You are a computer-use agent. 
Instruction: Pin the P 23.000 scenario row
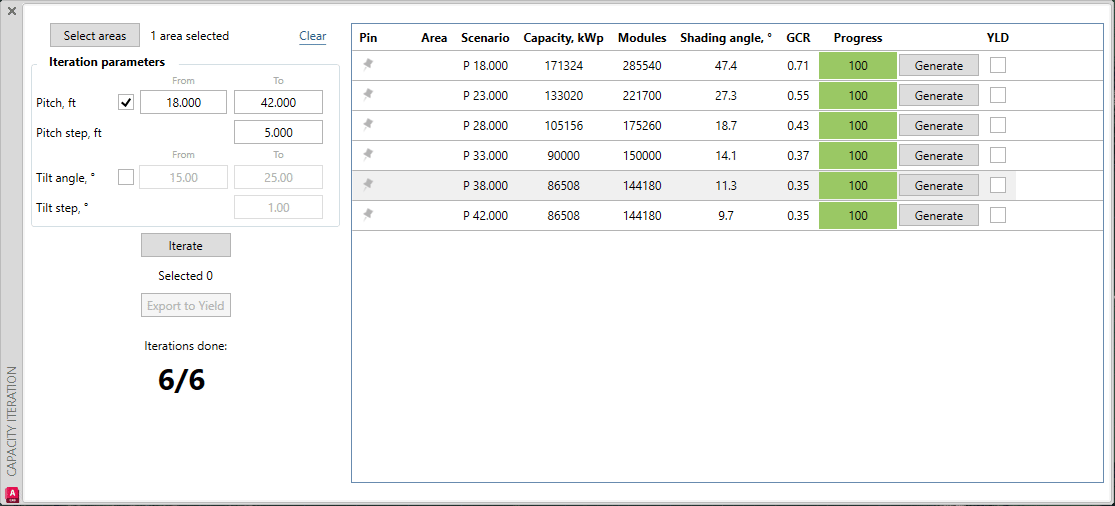click(x=368, y=95)
